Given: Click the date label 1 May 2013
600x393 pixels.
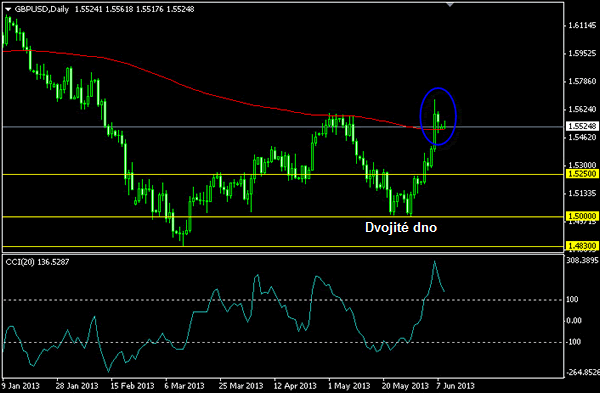Looking at the screenshot, I should click(x=349, y=386).
